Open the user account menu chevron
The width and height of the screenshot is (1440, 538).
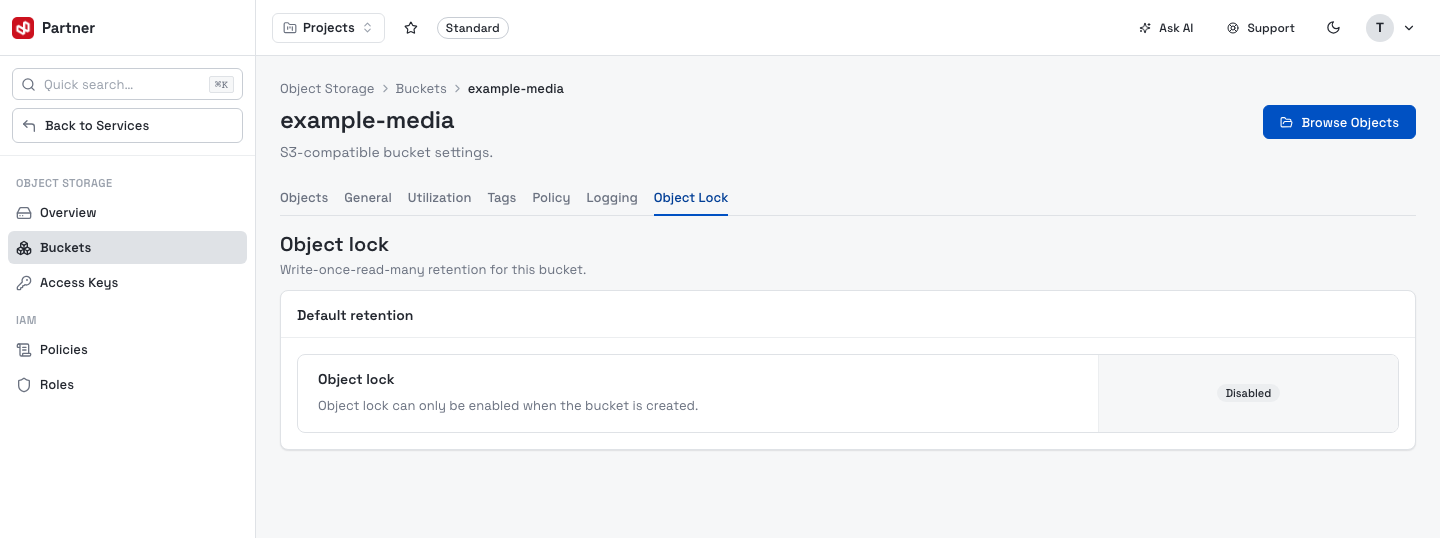(x=1409, y=28)
